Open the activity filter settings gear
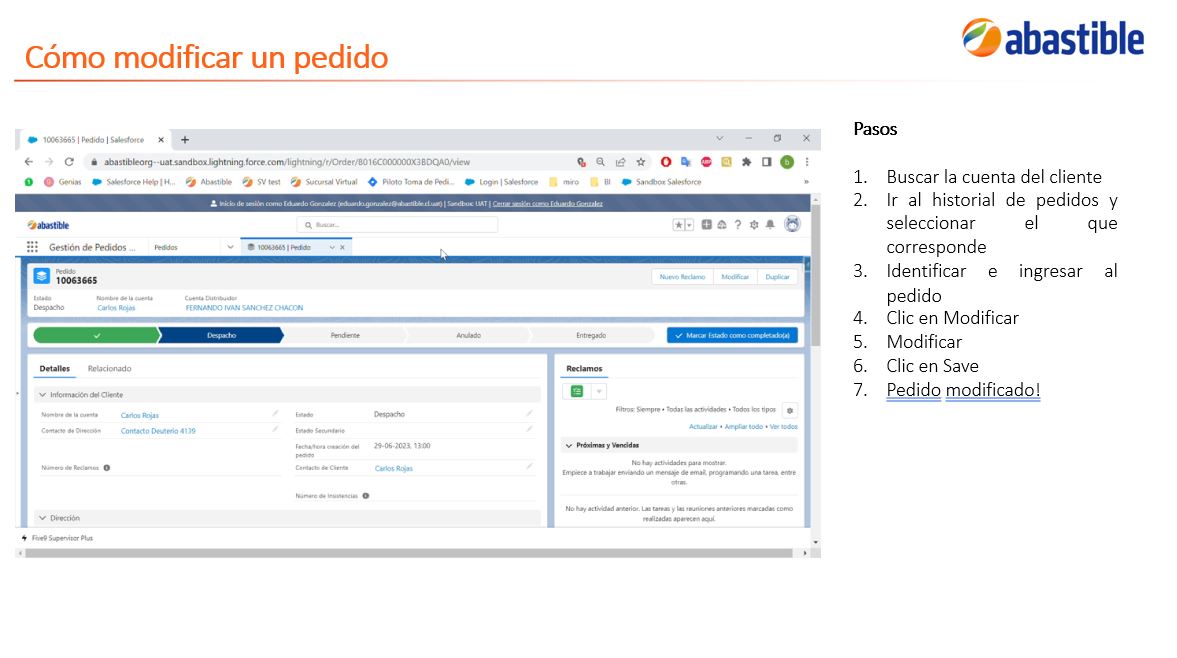The image size is (1177, 658). (790, 410)
